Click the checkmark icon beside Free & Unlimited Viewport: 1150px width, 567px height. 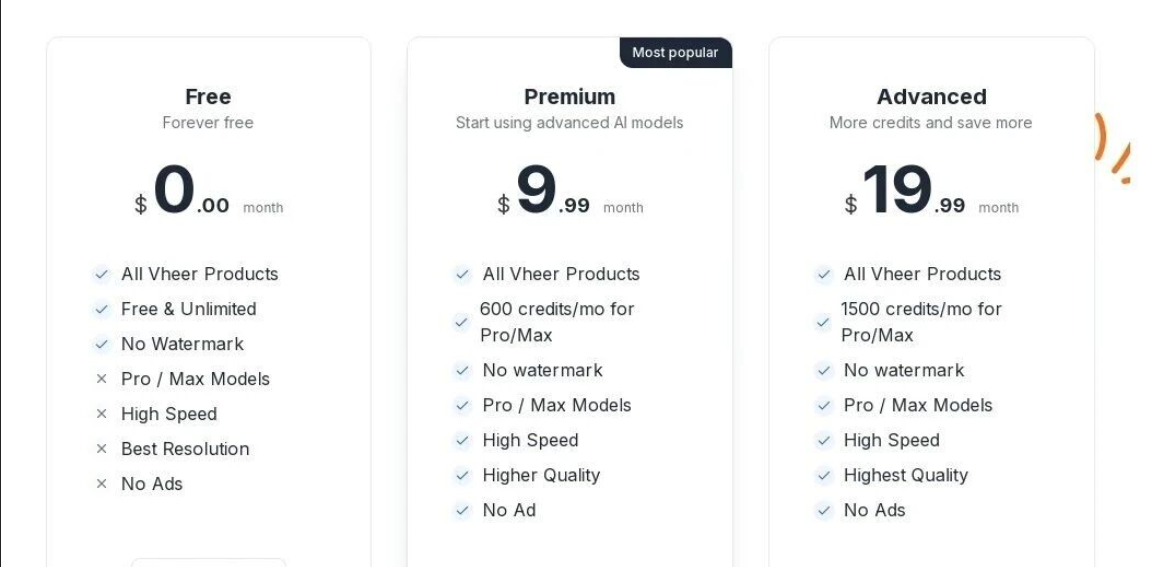101,309
